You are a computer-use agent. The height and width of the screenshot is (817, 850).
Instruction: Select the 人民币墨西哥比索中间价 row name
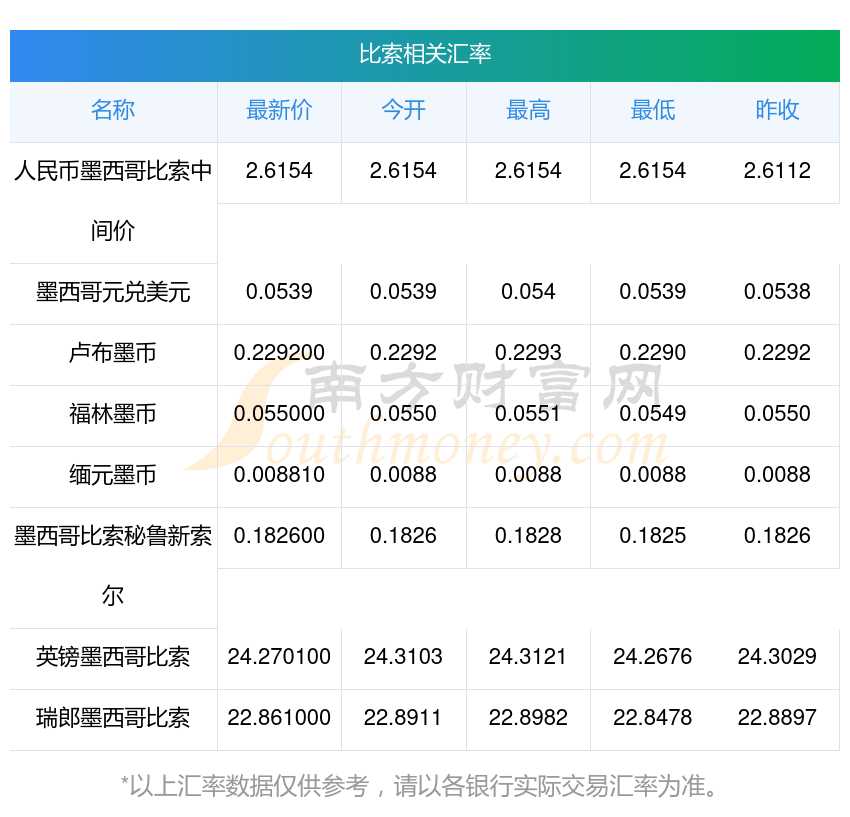point(113,200)
